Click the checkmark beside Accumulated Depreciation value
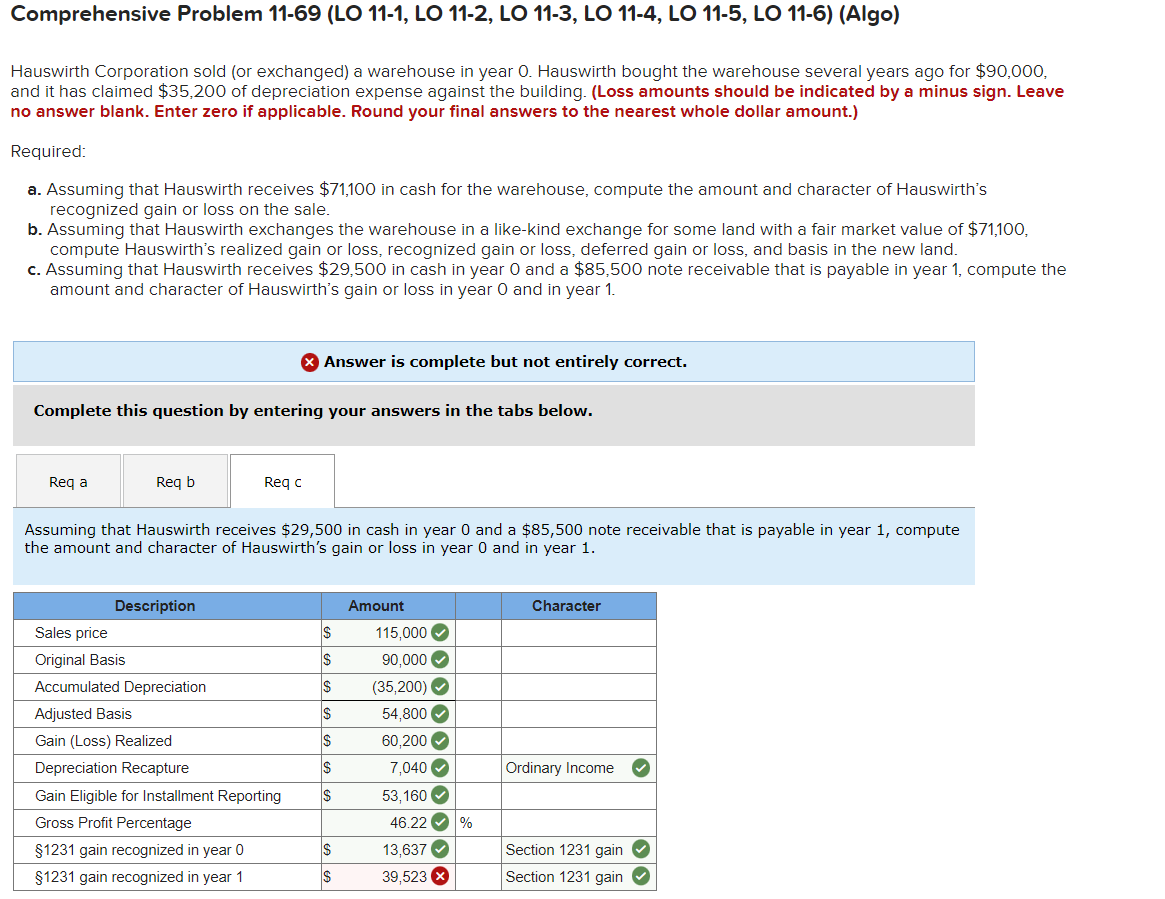This screenshot has width=1165, height=899. click(442, 687)
